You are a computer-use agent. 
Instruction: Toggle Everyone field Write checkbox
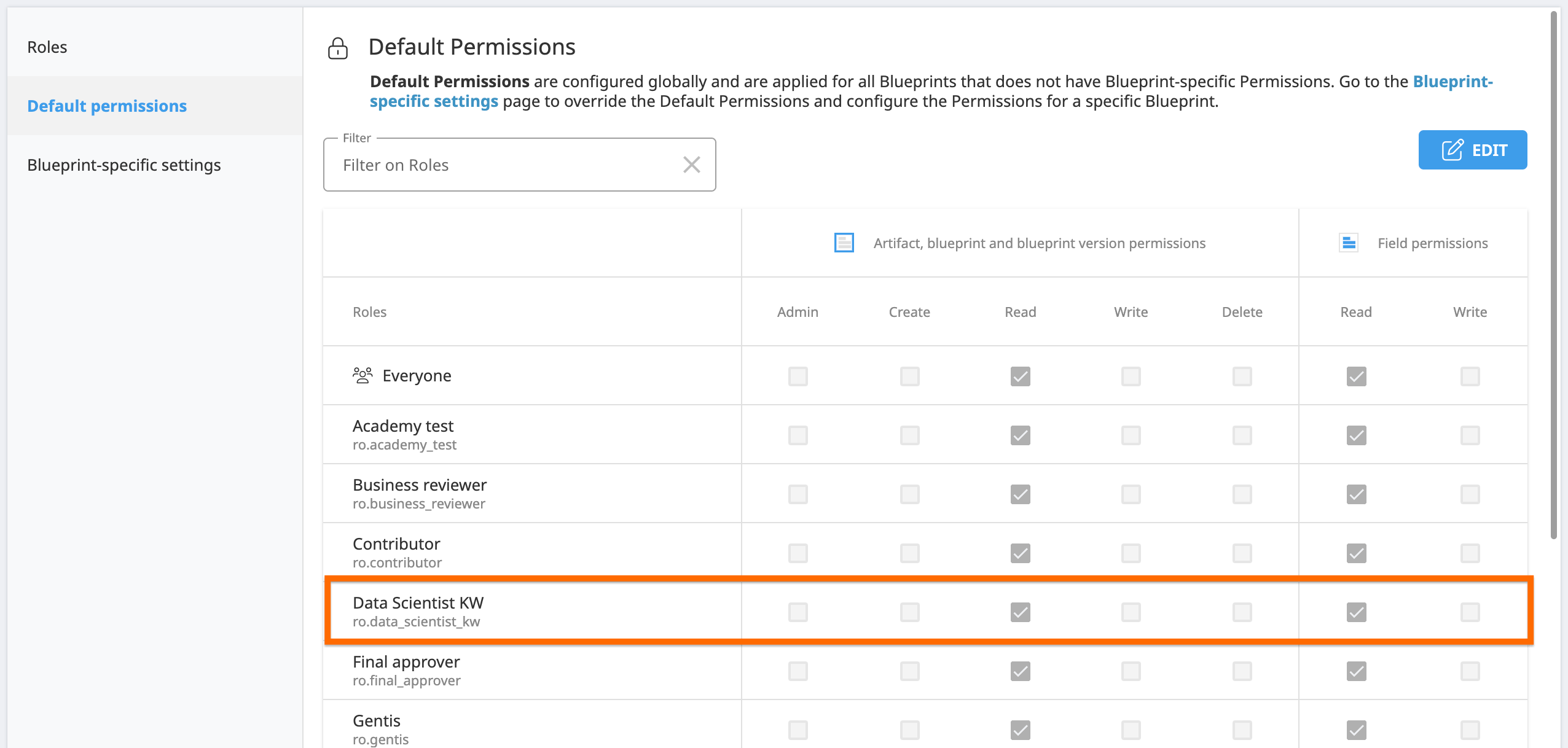(x=1470, y=376)
